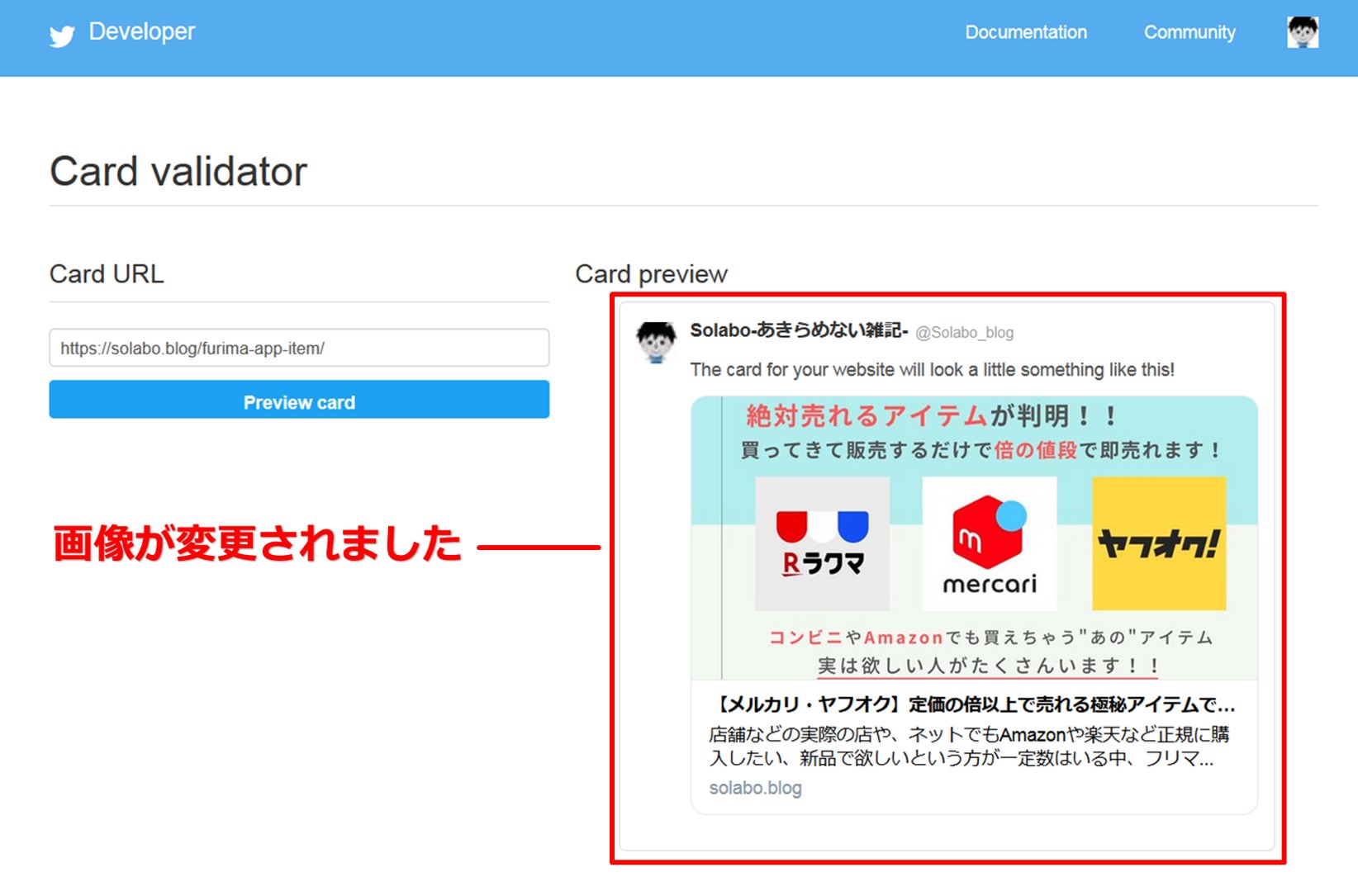Click the Rakuma logo in card image

(822, 543)
